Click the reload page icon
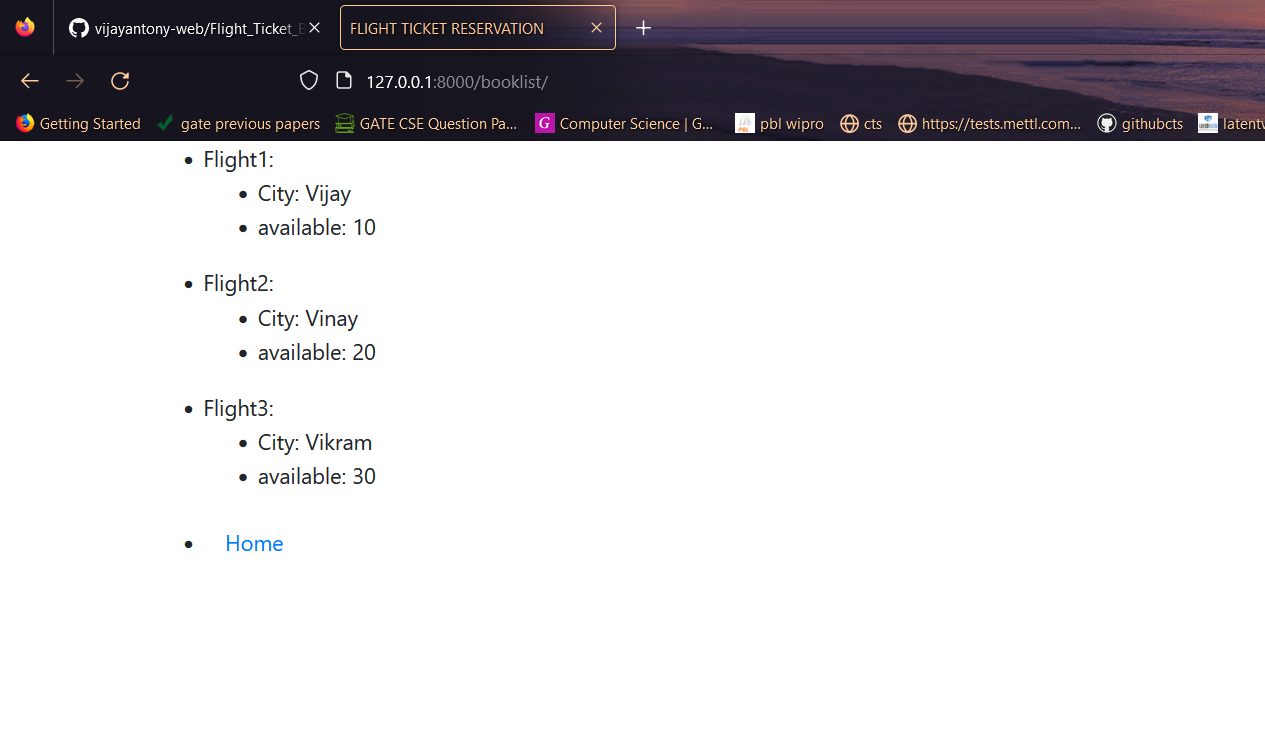Screen dimensions: 1265x749 pyautogui.click(x=120, y=80)
